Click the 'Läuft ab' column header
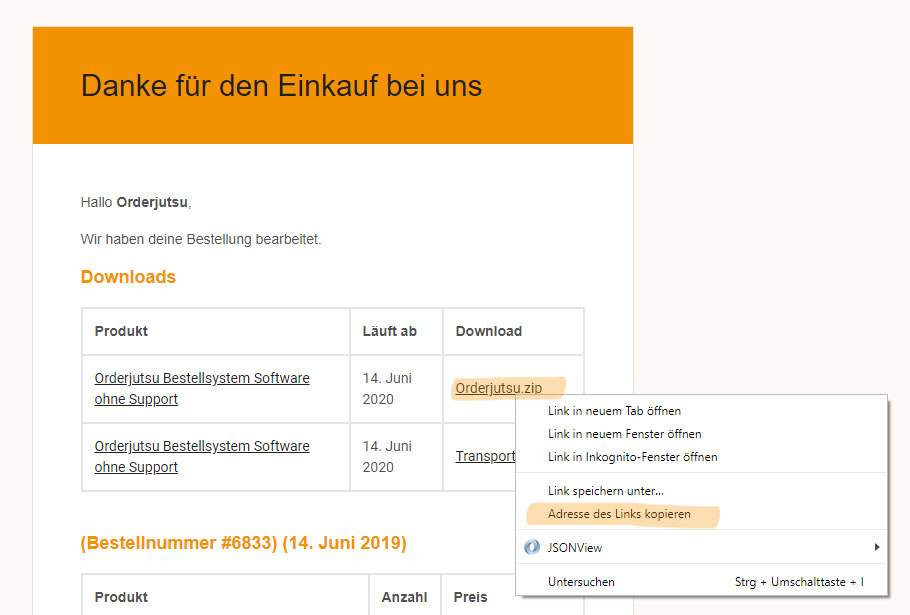Image resolution: width=910 pixels, height=615 pixels. point(389,331)
